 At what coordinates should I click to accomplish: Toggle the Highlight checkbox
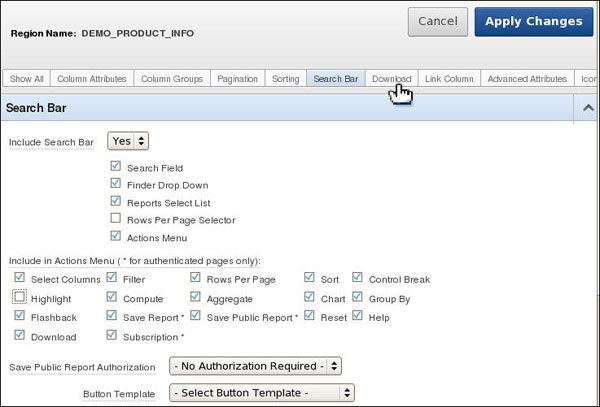20,298
